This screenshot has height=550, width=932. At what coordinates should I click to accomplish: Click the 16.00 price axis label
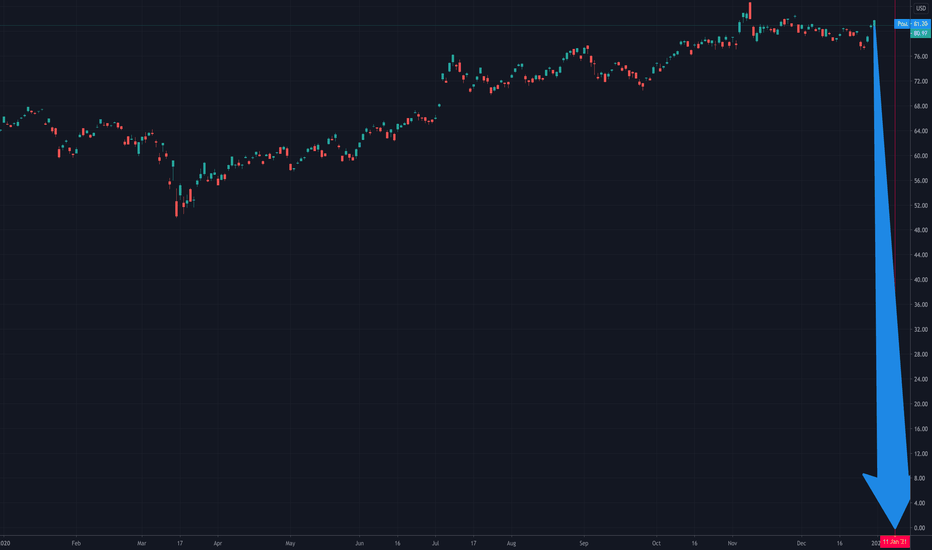coord(921,429)
